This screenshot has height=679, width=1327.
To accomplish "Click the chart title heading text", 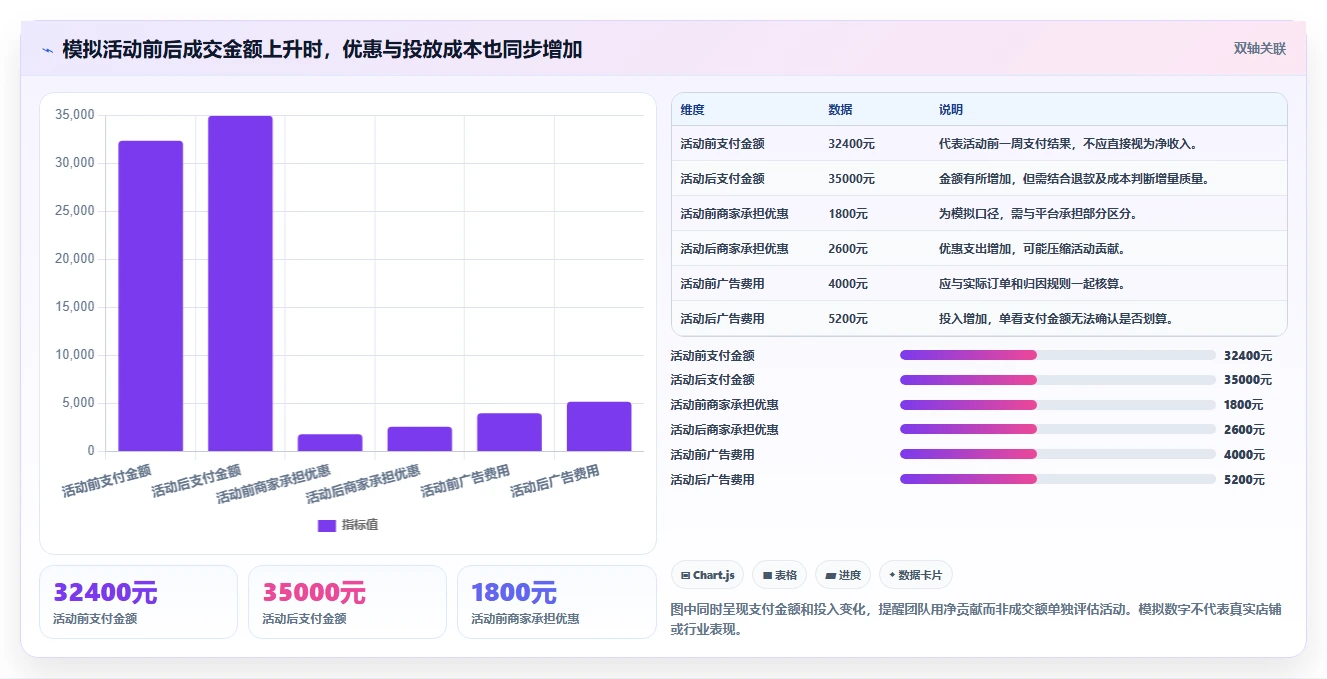I will pos(322,50).
